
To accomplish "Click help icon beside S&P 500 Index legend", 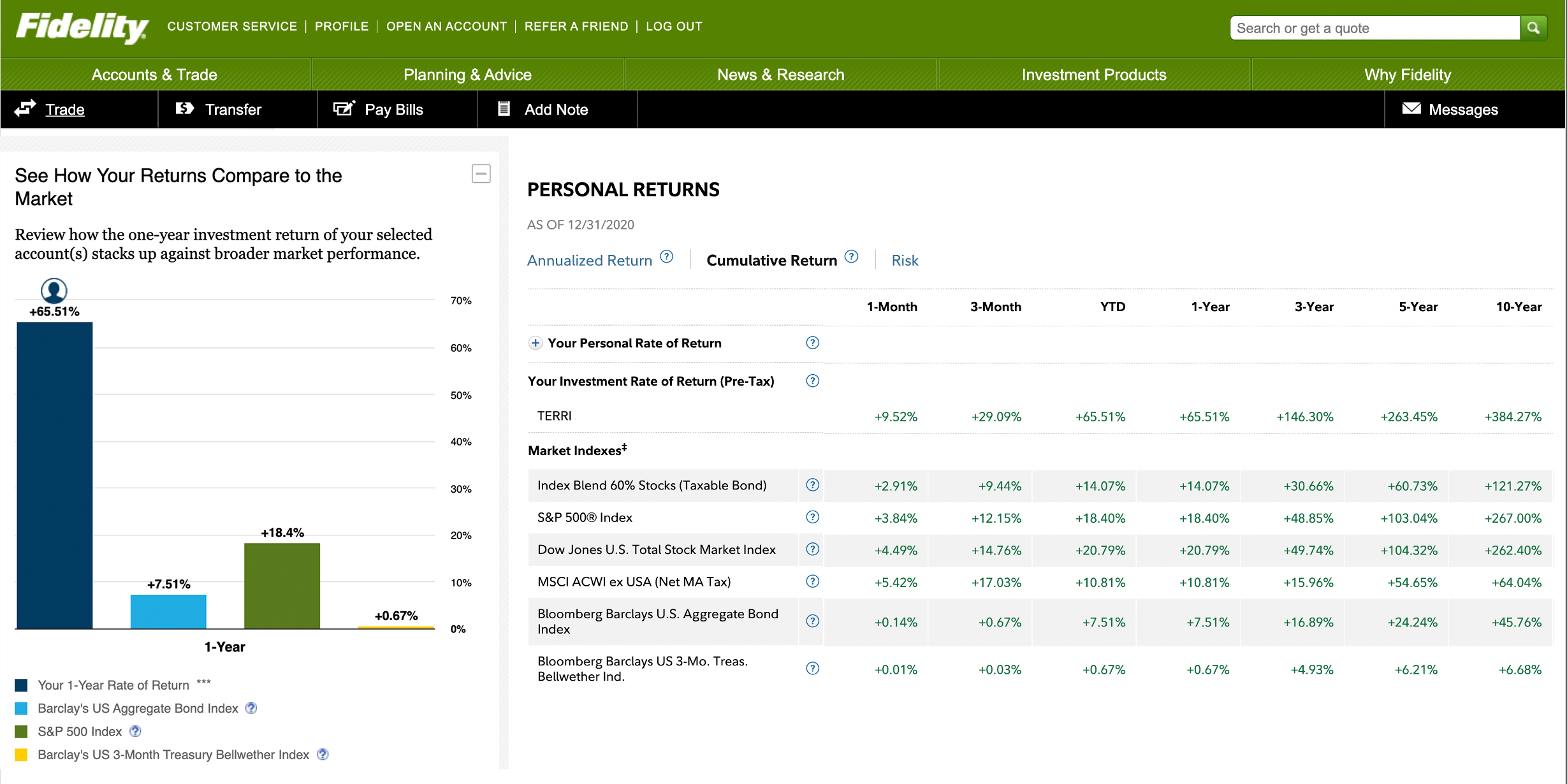I will pos(135,731).
